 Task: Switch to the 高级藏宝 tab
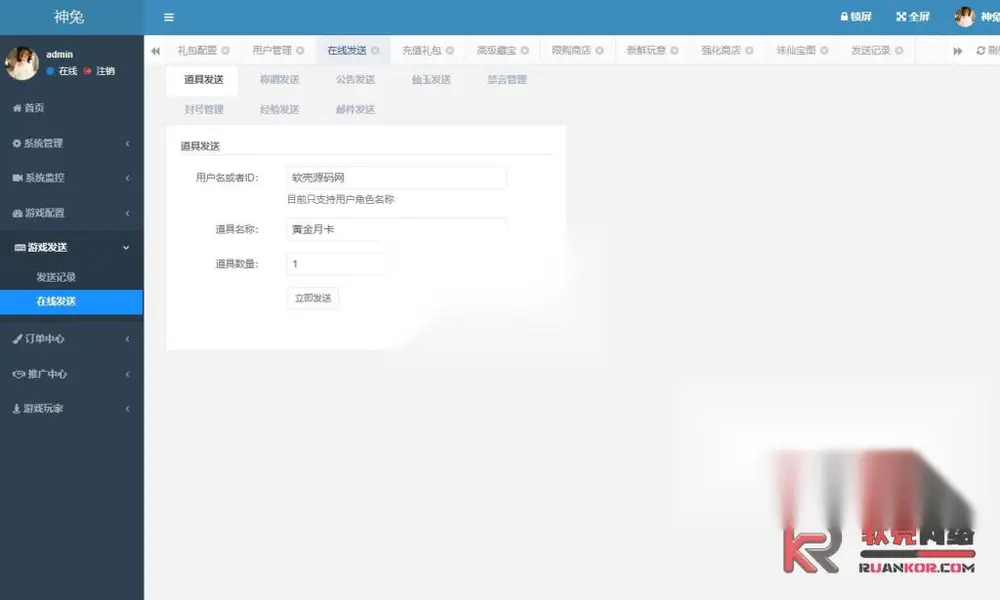tap(496, 50)
